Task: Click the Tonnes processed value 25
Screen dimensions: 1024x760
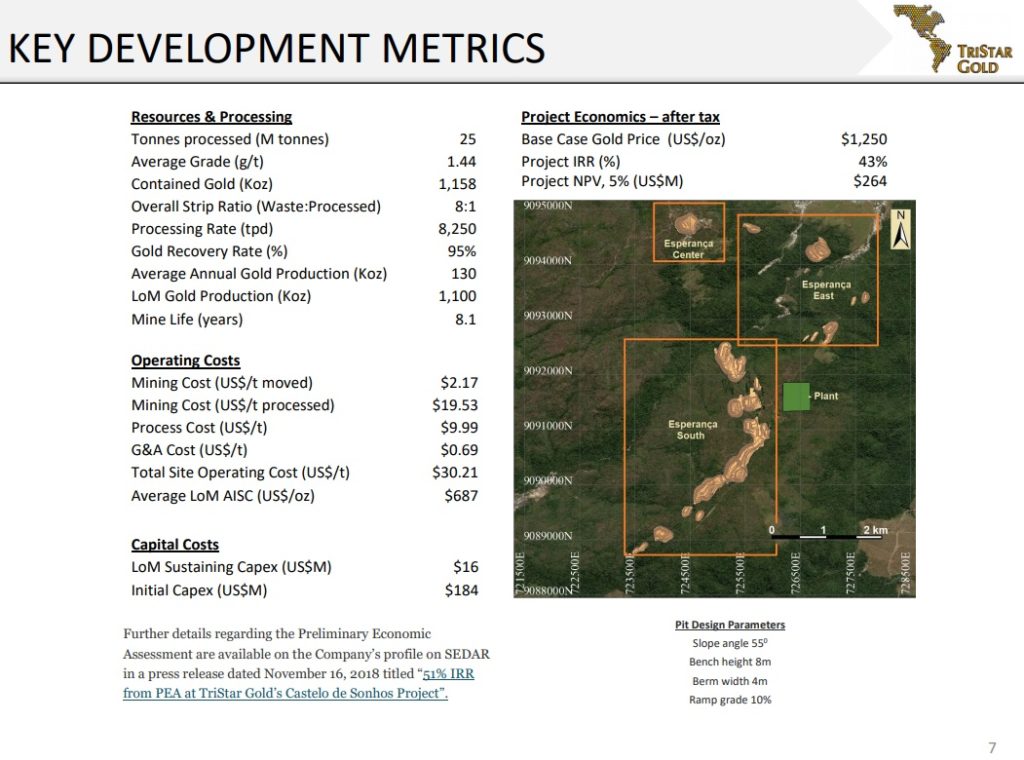Action: pyautogui.click(x=468, y=139)
